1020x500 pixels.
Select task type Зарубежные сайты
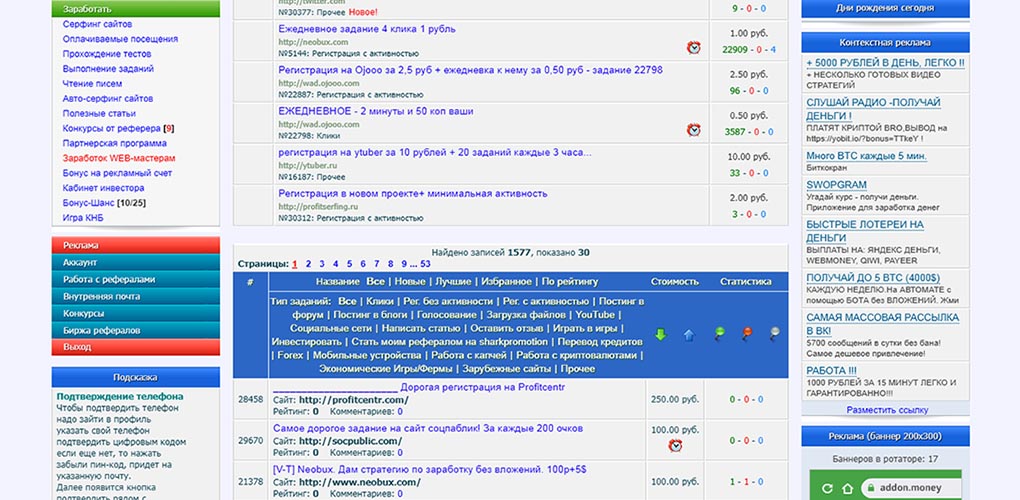coord(509,369)
